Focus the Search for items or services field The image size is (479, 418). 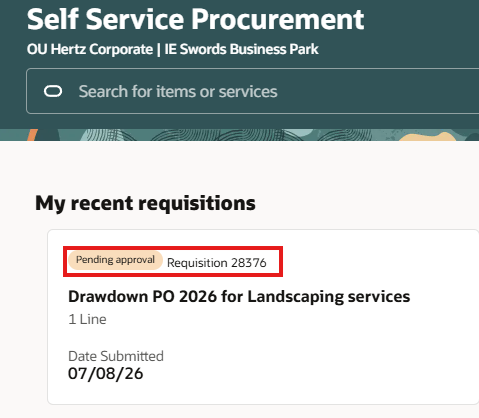point(252,91)
